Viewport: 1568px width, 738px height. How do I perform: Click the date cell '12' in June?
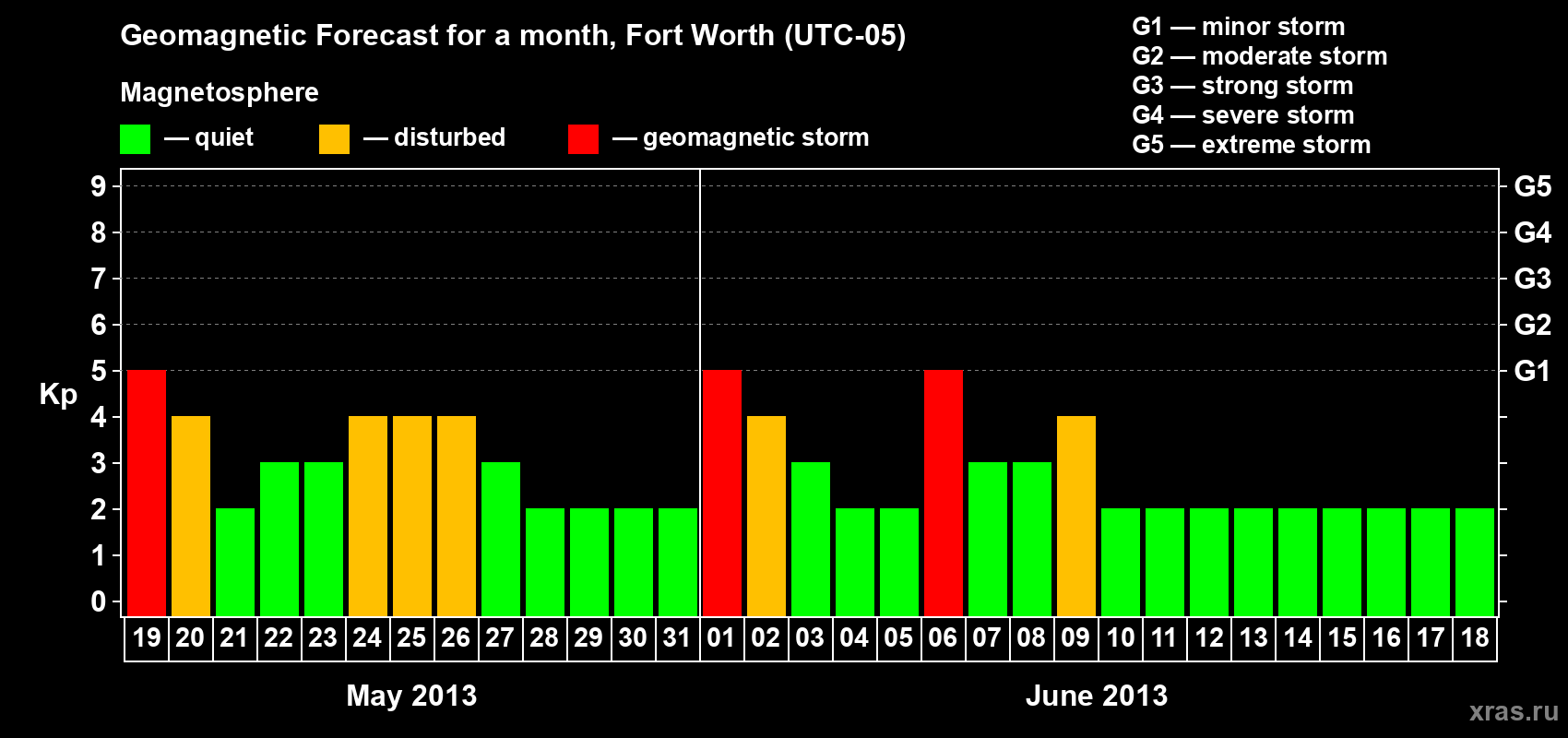(1208, 638)
